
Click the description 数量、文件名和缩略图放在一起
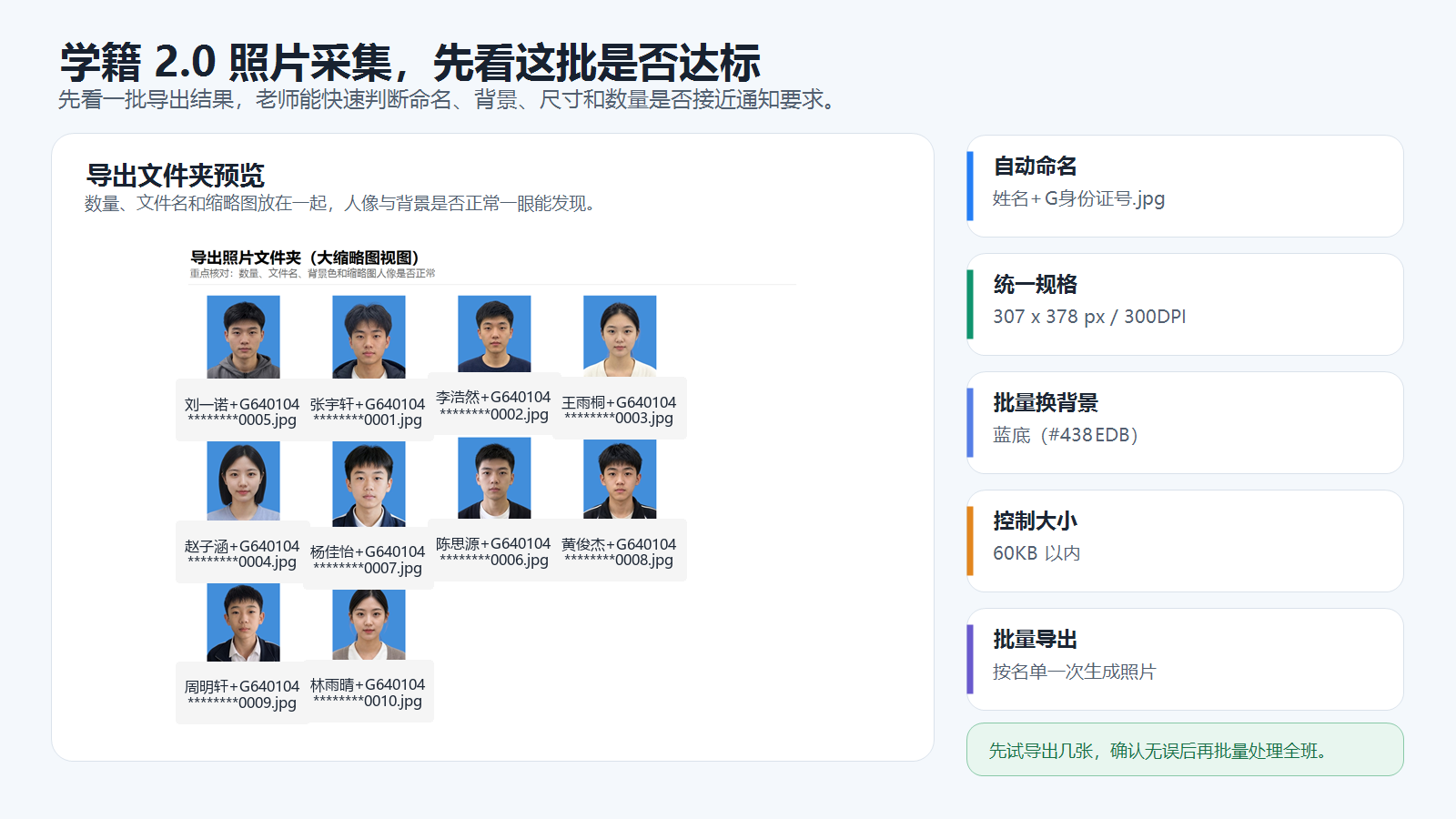pos(340,203)
